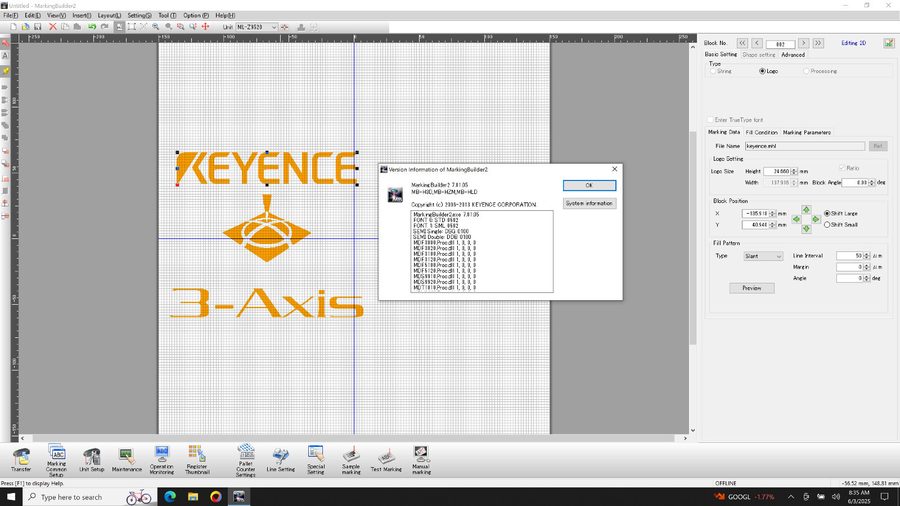
Task: Open the Transfer tool
Action: pos(21,460)
